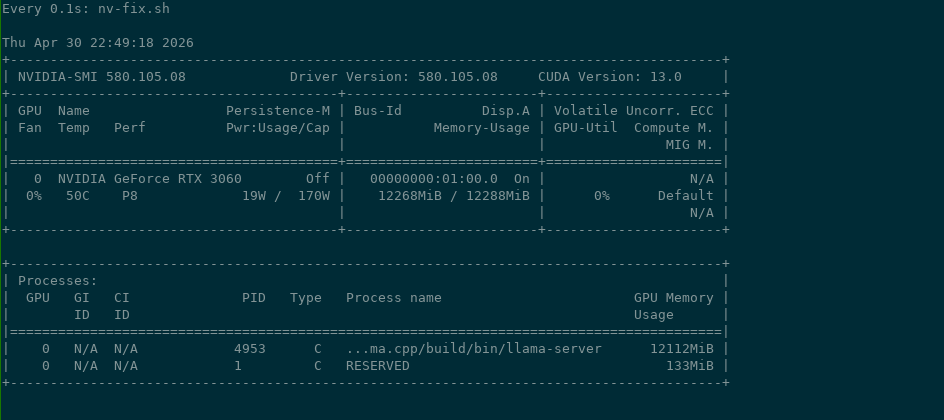
Task: Click the CUDA Version 13.0 text
Action: pos(610,77)
